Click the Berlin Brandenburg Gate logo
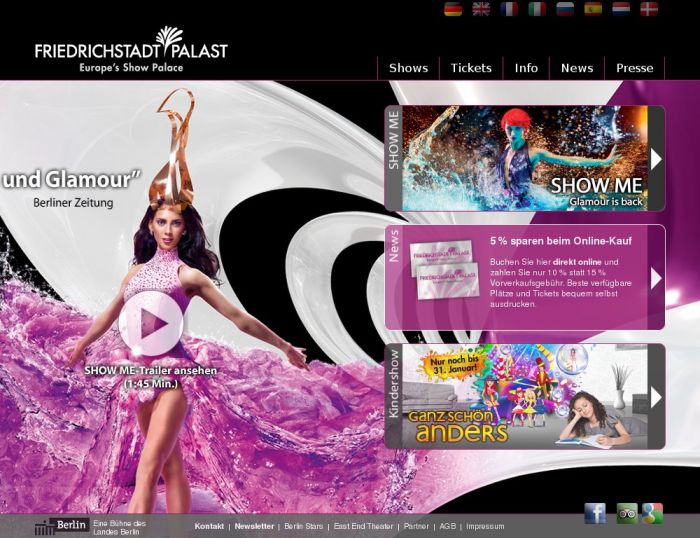Image resolution: width=700 pixels, height=538 pixels. [x=60, y=527]
